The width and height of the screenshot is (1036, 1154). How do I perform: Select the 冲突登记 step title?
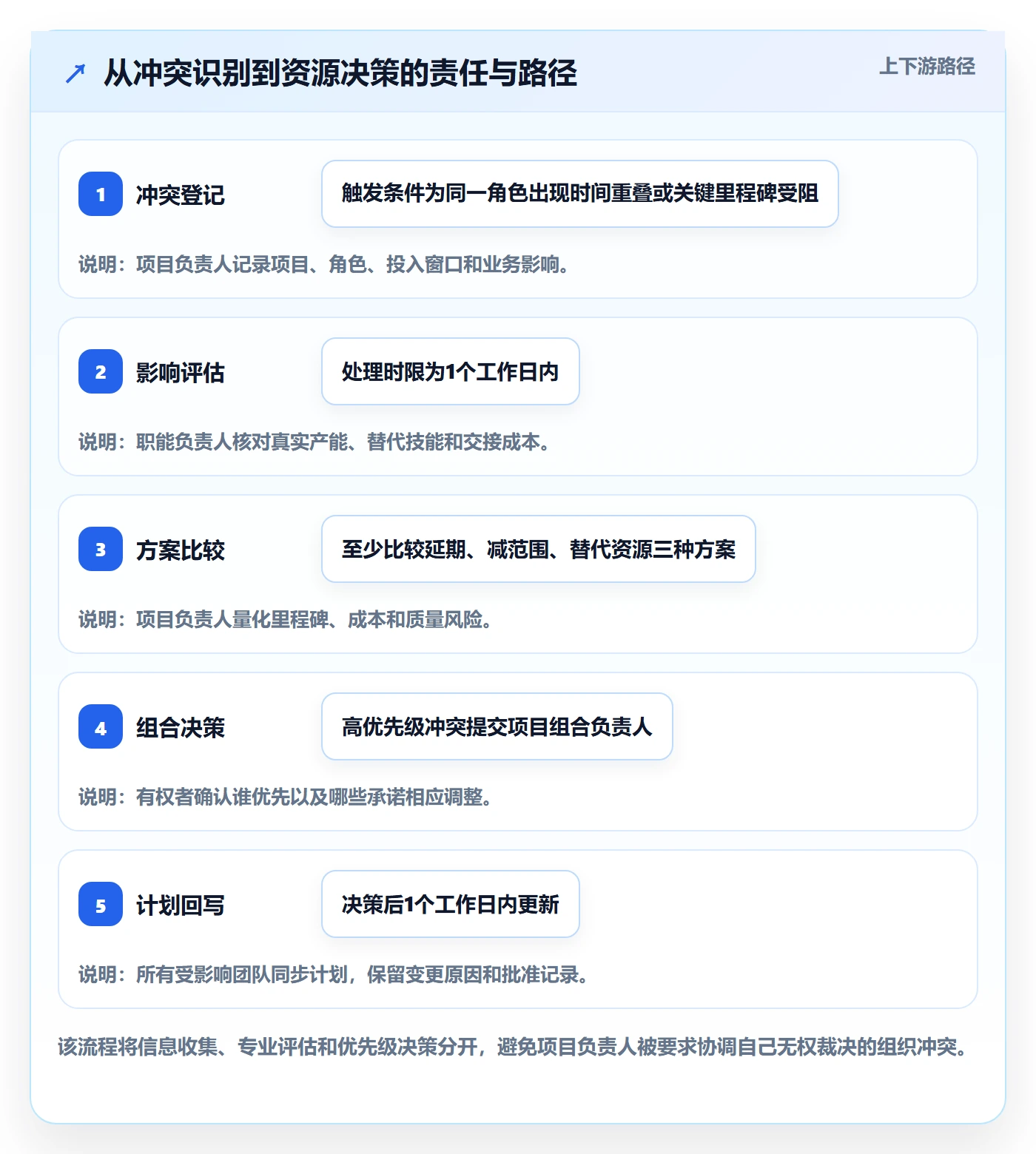[x=181, y=195]
